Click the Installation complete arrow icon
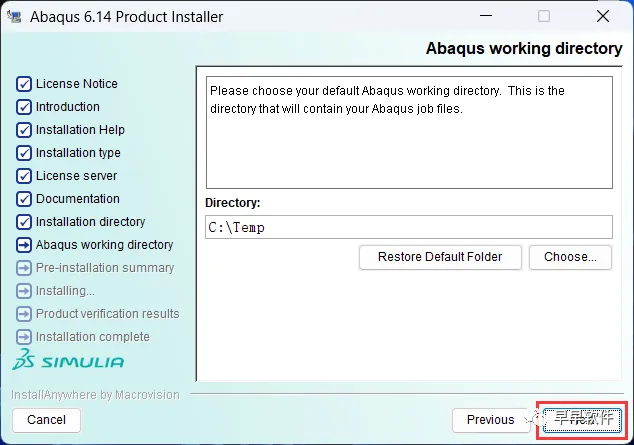 (24, 337)
